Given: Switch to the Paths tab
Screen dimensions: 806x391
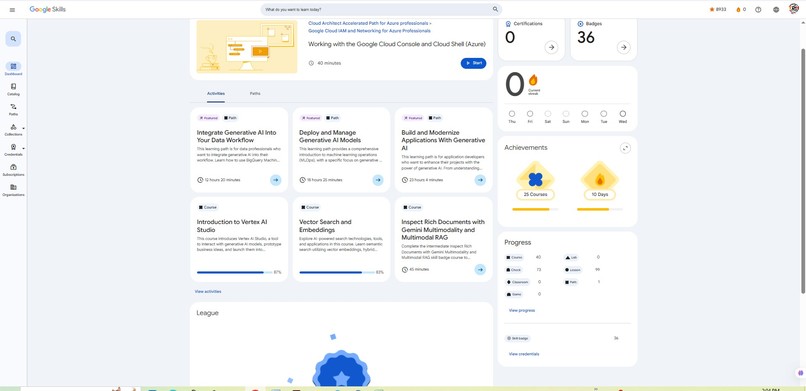Looking at the screenshot, I should (255, 94).
